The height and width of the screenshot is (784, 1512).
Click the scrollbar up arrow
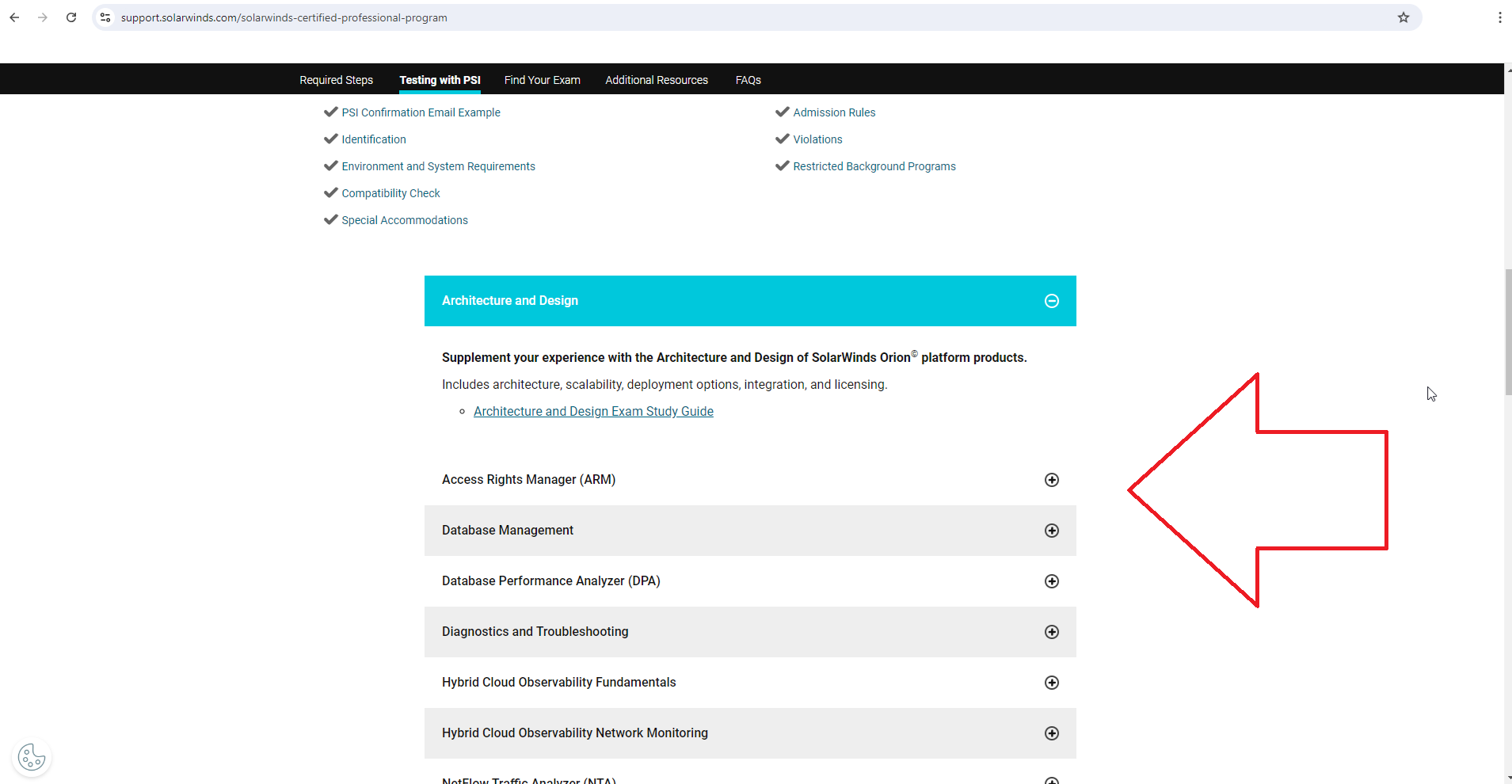click(1508, 70)
